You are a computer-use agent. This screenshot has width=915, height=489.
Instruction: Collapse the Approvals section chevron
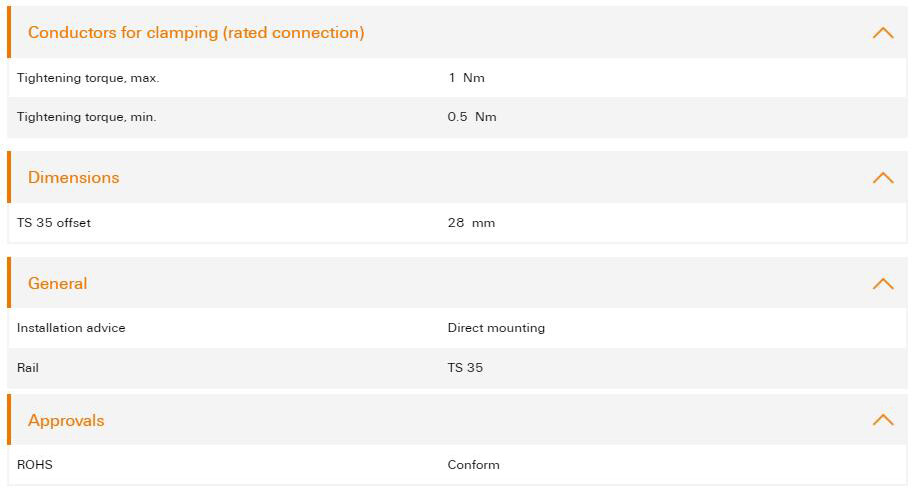pyautogui.click(x=882, y=420)
